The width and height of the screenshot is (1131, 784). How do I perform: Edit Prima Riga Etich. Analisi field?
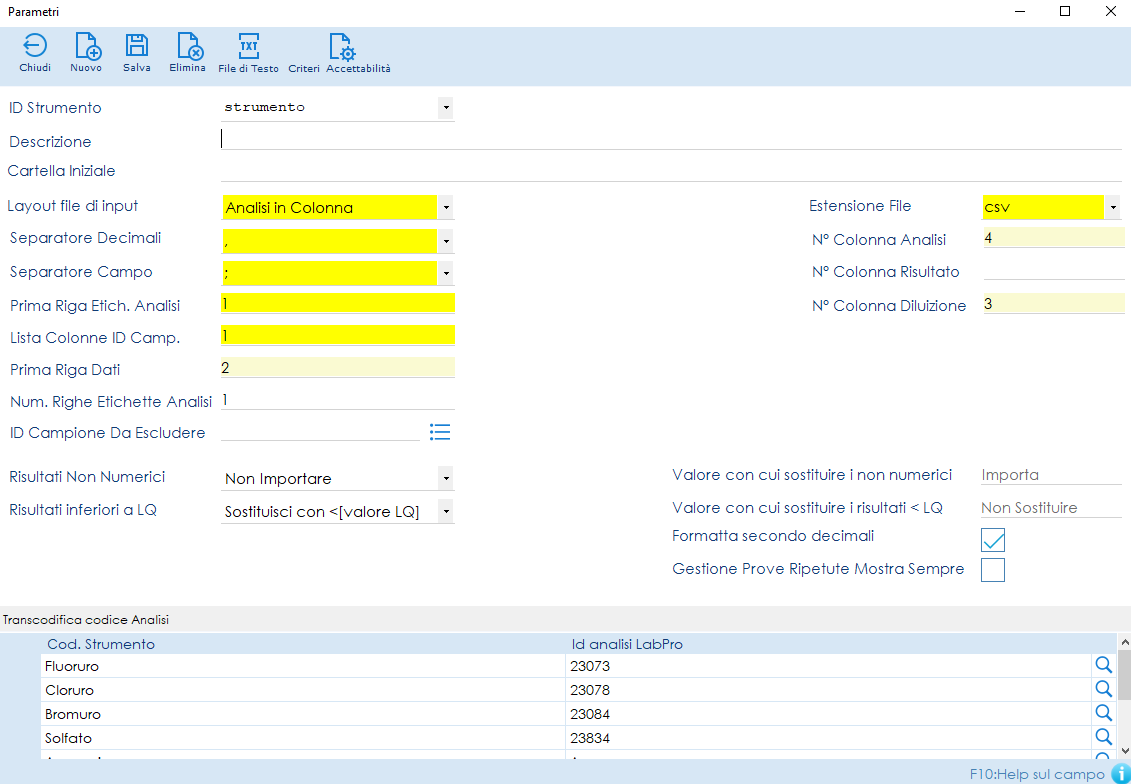(x=338, y=304)
